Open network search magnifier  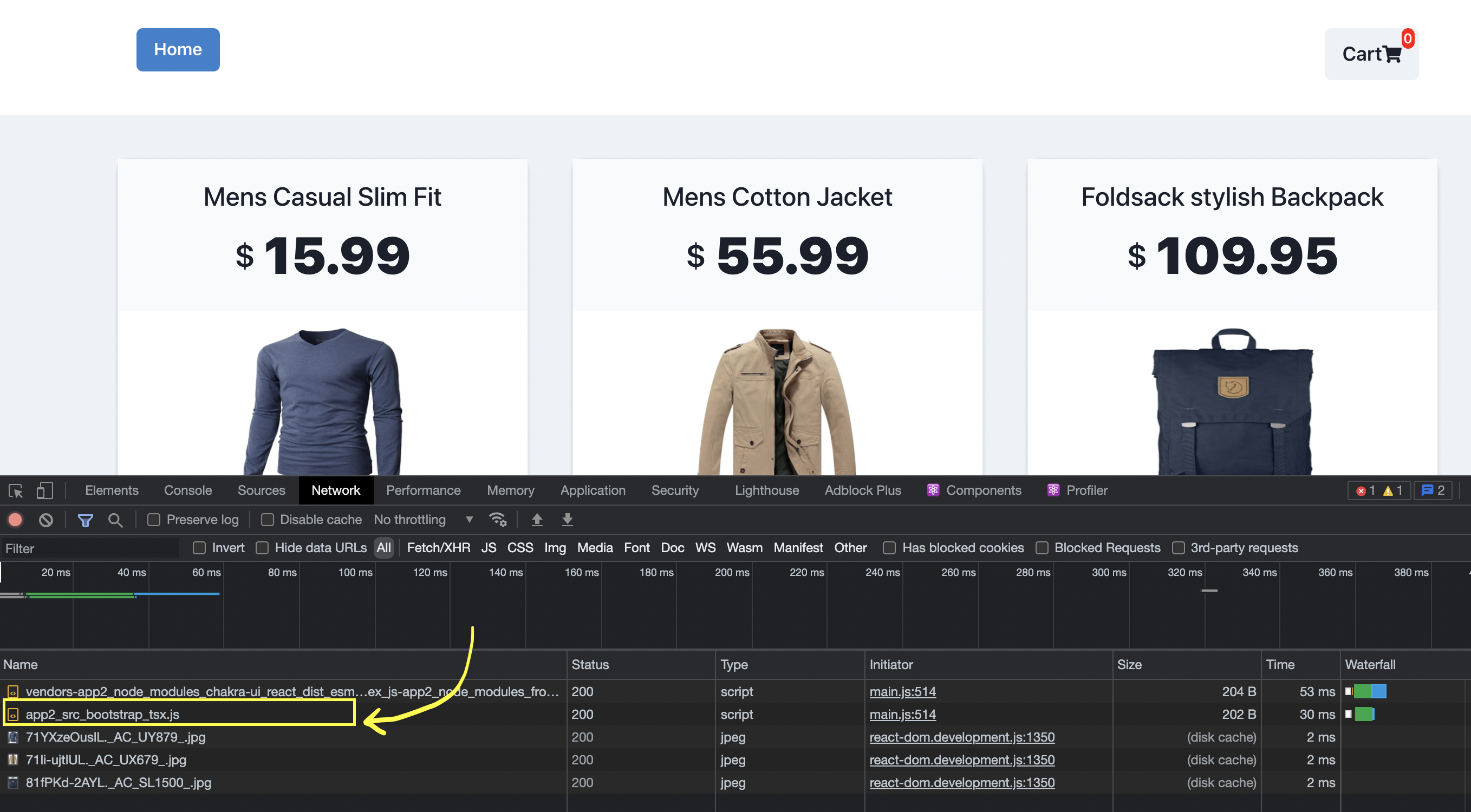115,520
